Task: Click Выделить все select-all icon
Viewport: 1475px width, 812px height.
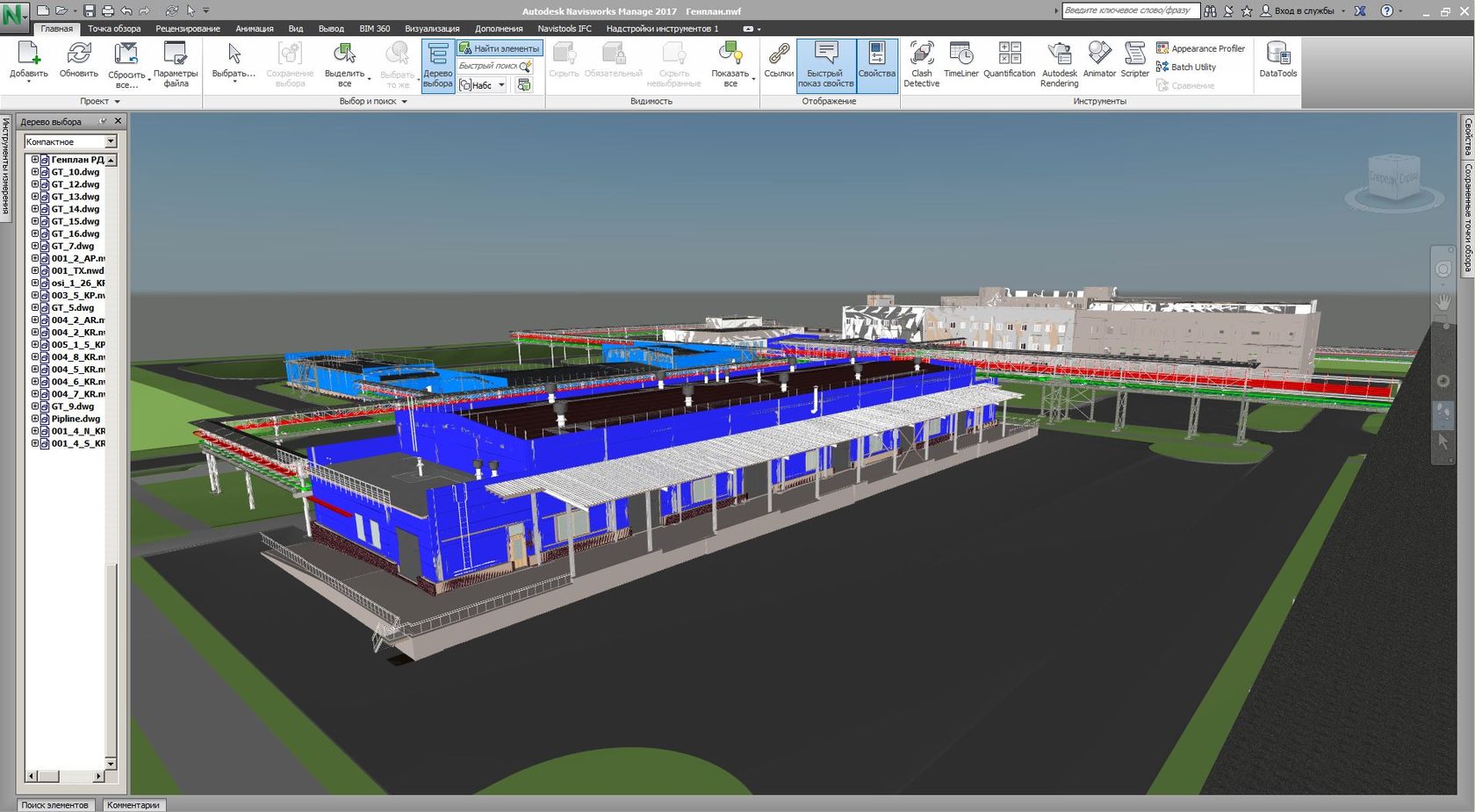Action: click(344, 54)
